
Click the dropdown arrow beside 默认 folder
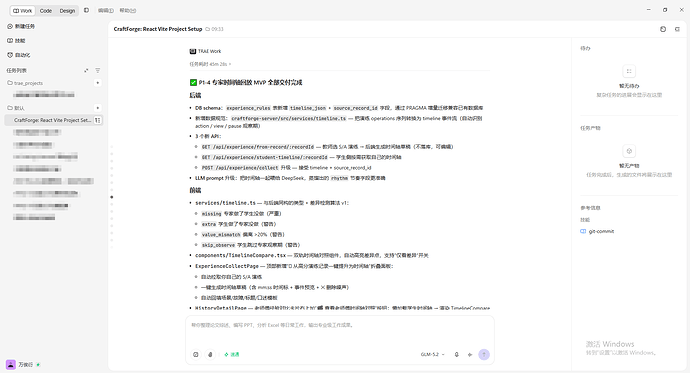pyautogui.click(x=98, y=108)
